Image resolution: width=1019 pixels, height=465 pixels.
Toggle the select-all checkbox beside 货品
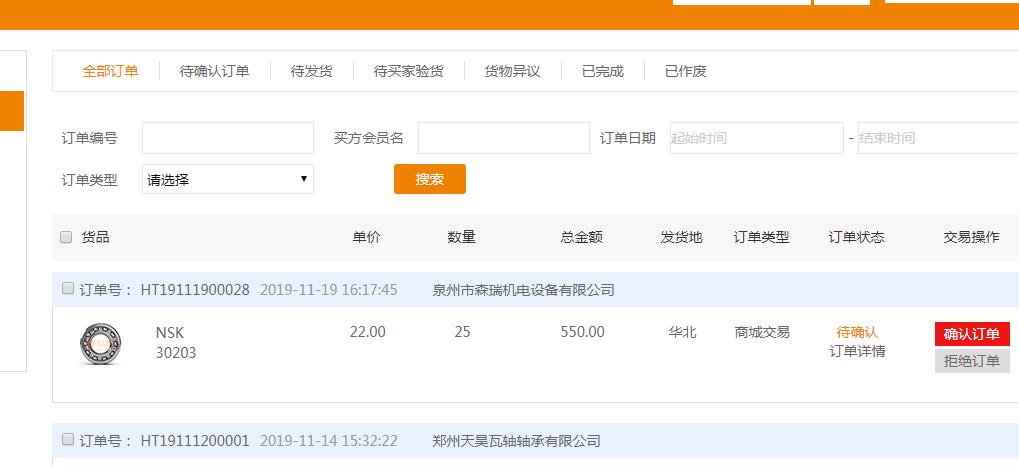(67, 238)
